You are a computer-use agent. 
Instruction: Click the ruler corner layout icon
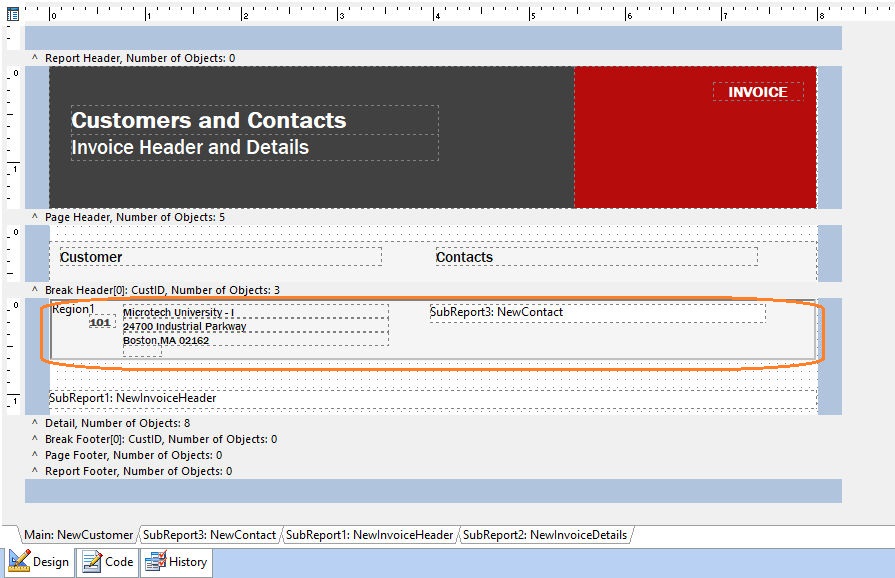pyautogui.click(x=13, y=14)
